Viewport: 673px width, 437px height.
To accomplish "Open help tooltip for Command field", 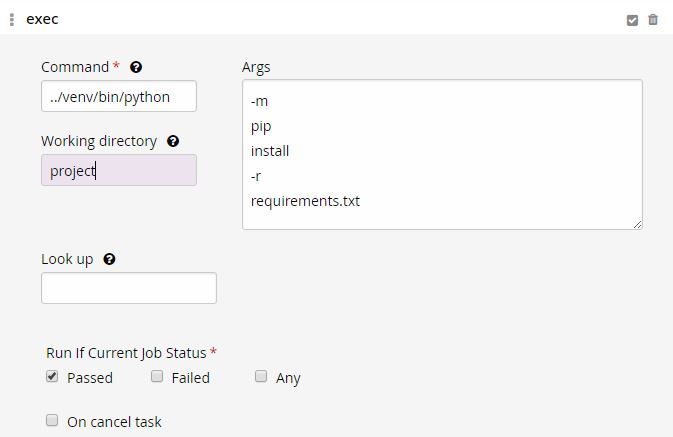I will 136,67.
